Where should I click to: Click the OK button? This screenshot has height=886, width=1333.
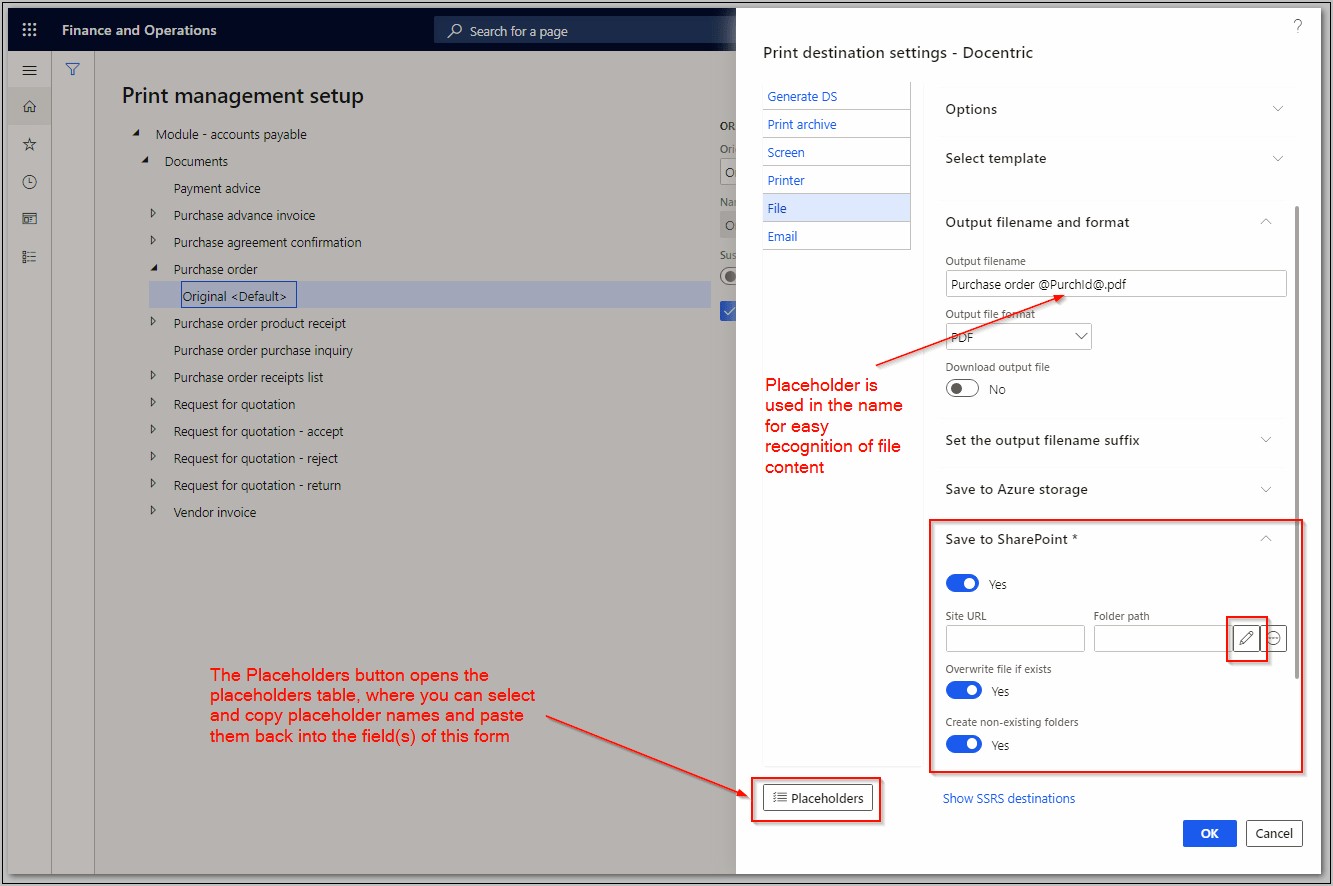point(1210,833)
